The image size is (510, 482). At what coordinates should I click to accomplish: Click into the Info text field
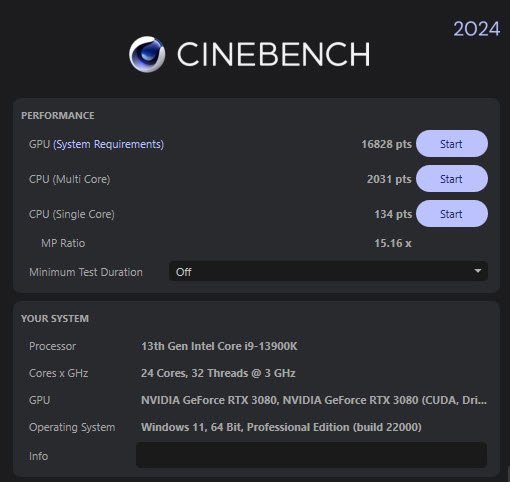311,455
